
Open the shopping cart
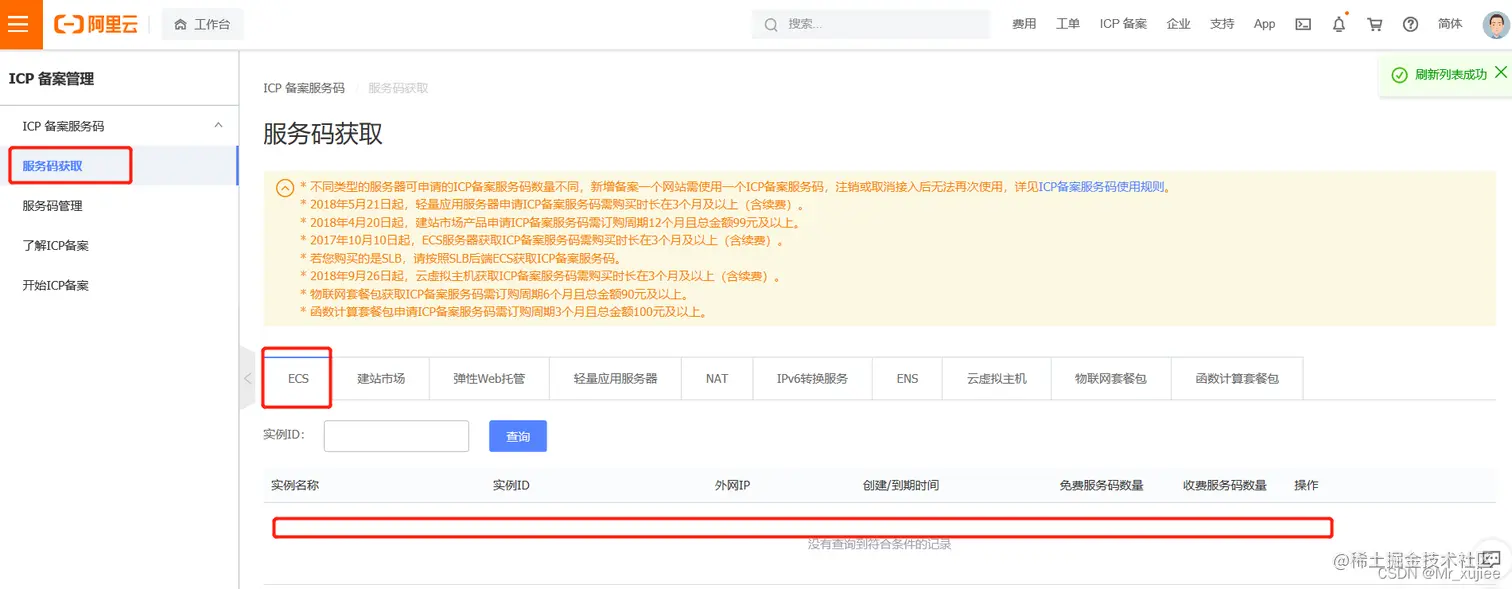(x=1374, y=24)
